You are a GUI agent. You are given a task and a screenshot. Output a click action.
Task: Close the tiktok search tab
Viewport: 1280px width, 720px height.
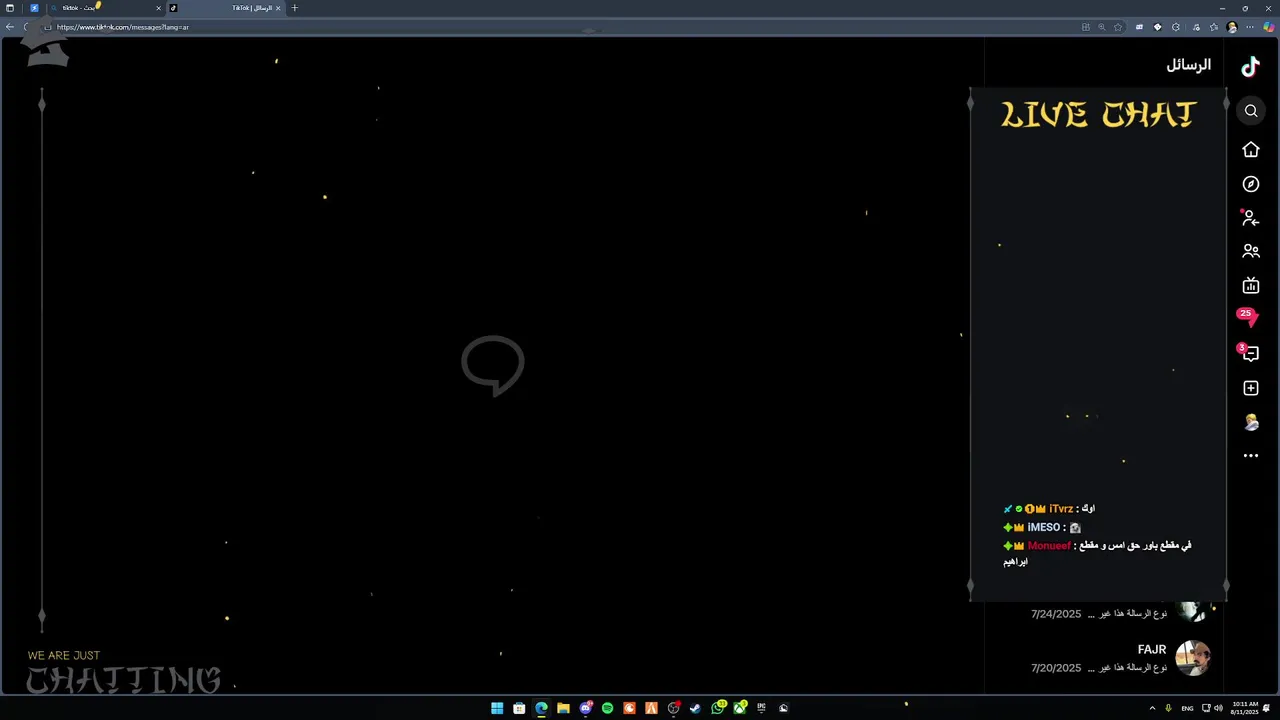tap(158, 8)
